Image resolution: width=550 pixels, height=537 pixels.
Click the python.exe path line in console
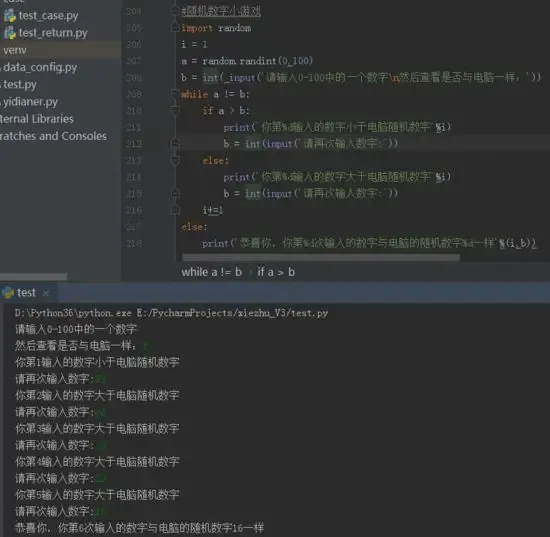172,313
